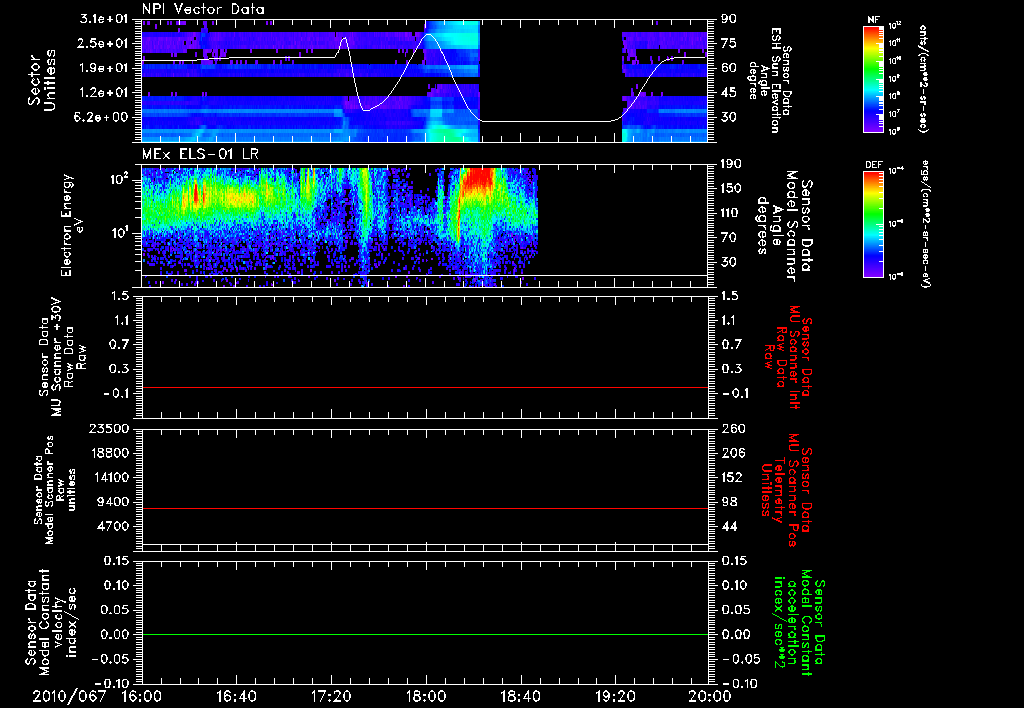
Task: Click the '206' telemetry tick label
Action: (732, 453)
